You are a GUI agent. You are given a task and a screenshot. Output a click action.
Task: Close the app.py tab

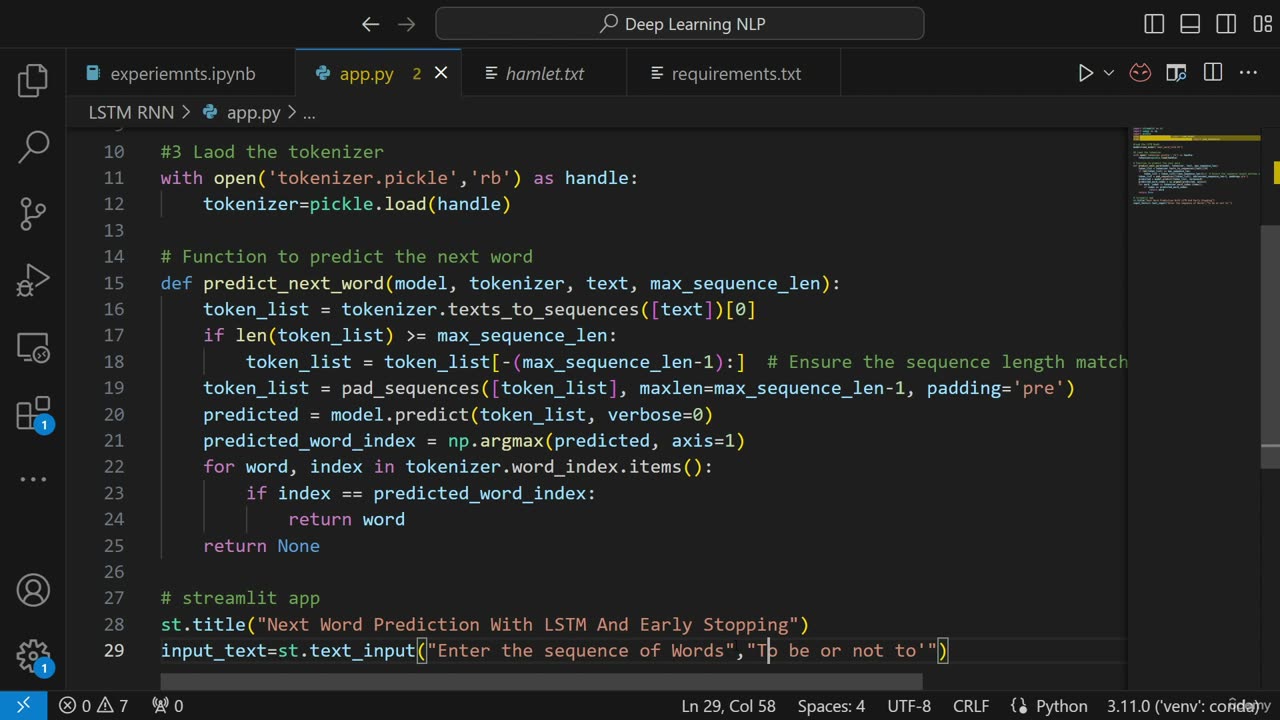pyautogui.click(x=441, y=73)
